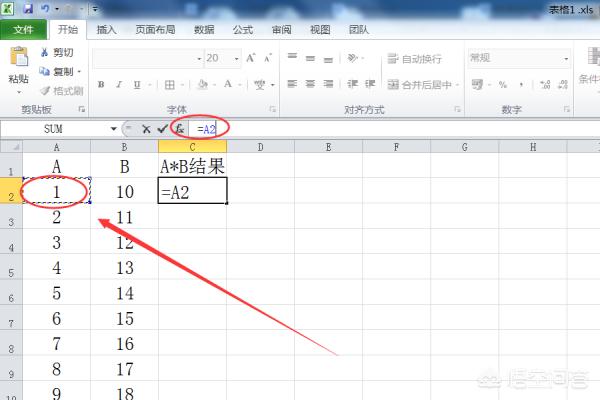The image size is (600, 400).
Task: Toggle Bold formatting button
Action: pyautogui.click(x=100, y=85)
